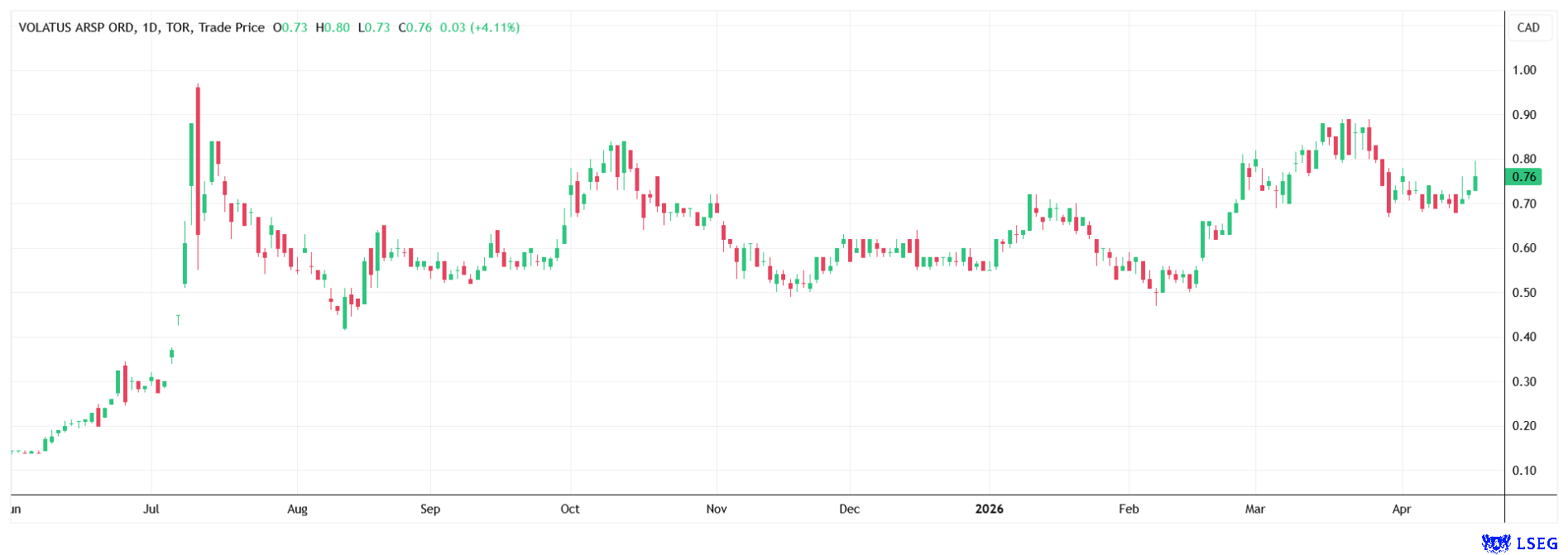Click the Mar time axis marker

1254,509
